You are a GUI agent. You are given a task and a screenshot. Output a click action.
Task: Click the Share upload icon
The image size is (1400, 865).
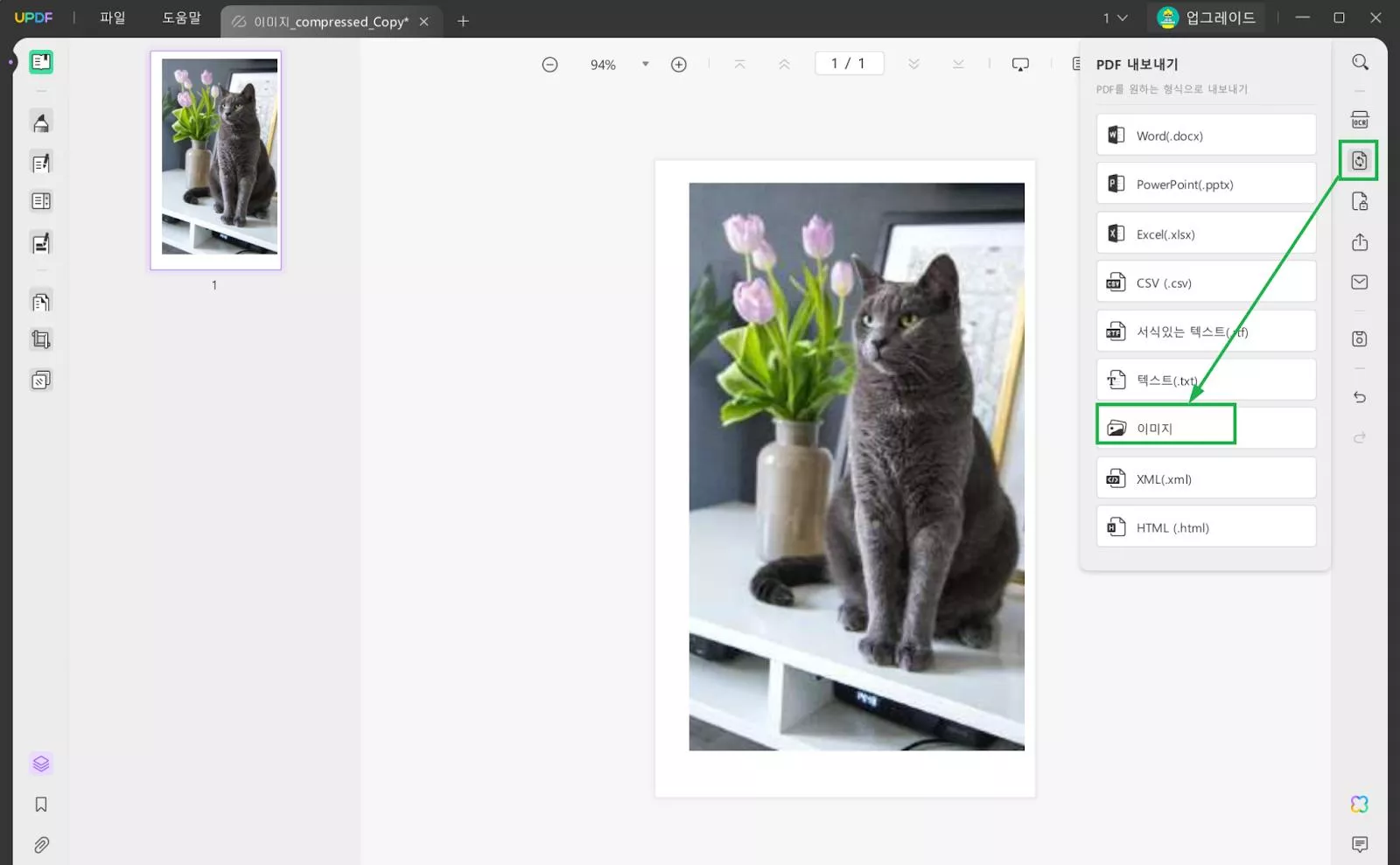[1360, 242]
